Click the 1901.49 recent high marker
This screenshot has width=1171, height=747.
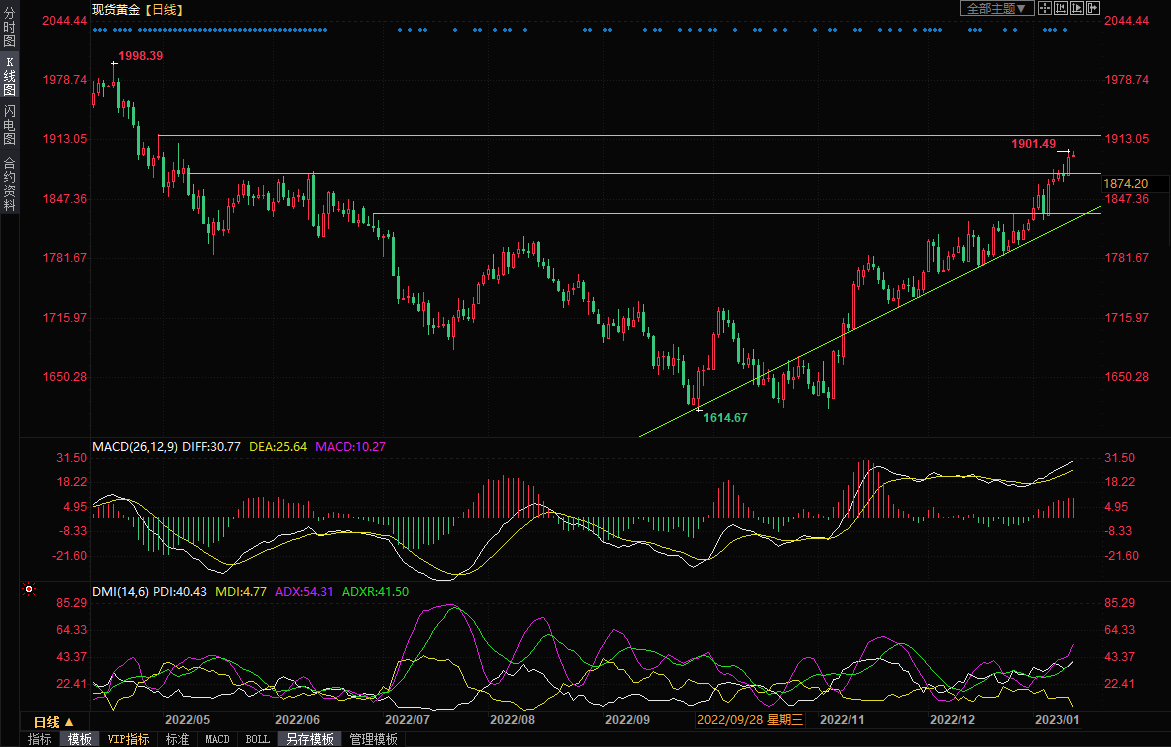(x=1034, y=145)
